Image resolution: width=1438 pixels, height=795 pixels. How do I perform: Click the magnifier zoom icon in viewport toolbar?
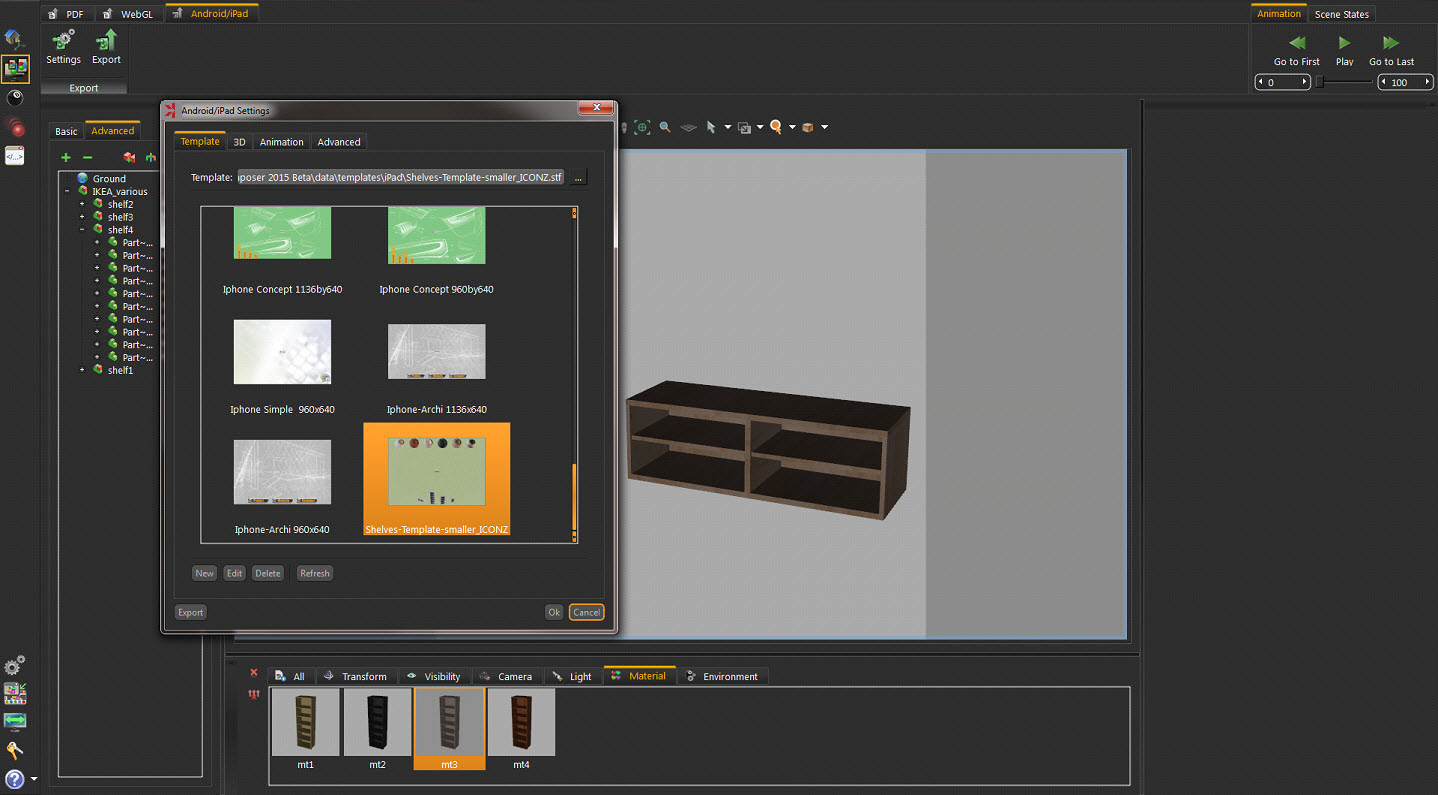[665, 127]
